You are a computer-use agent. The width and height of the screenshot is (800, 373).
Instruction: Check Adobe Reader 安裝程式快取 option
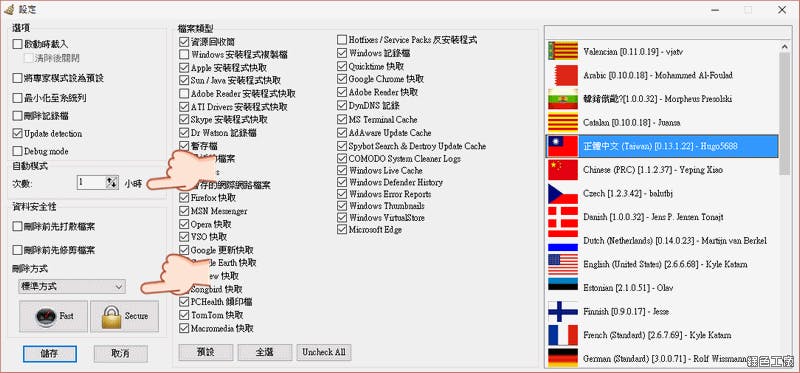[x=184, y=94]
